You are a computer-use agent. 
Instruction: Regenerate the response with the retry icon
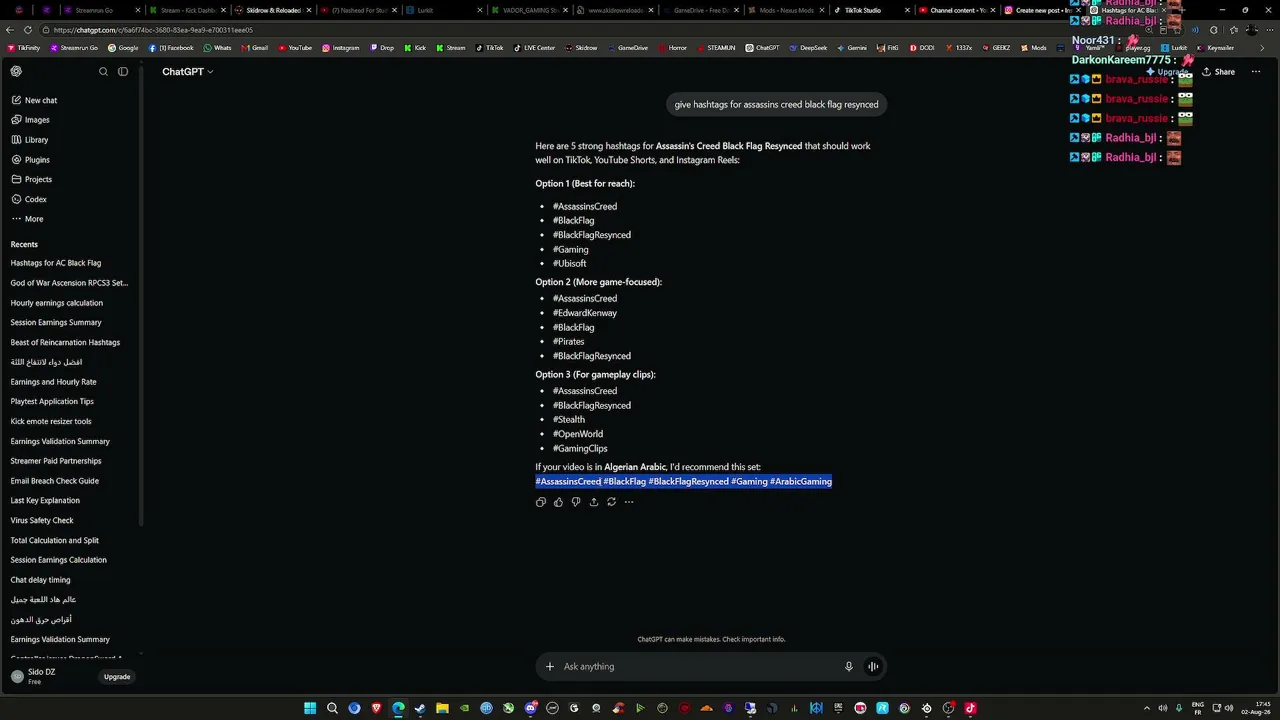pos(611,502)
